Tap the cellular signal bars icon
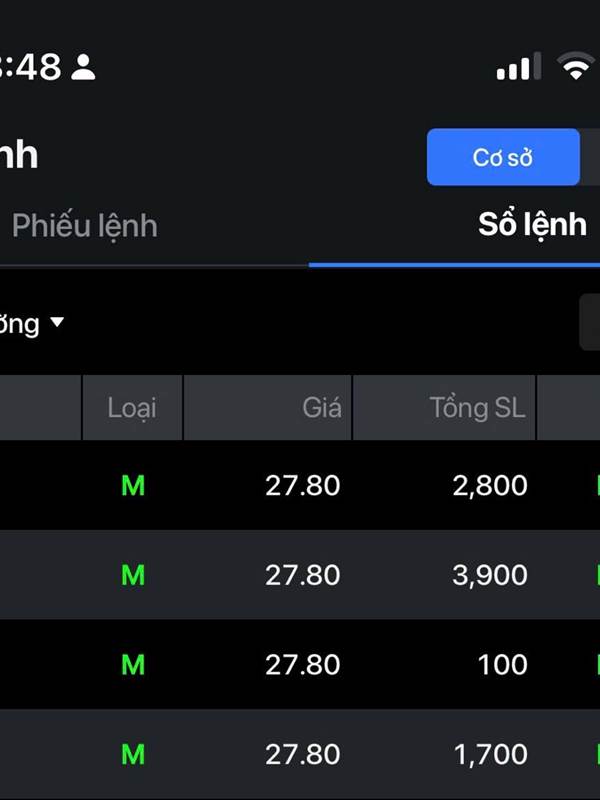Image resolution: width=600 pixels, height=800 pixels. [514, 67]
